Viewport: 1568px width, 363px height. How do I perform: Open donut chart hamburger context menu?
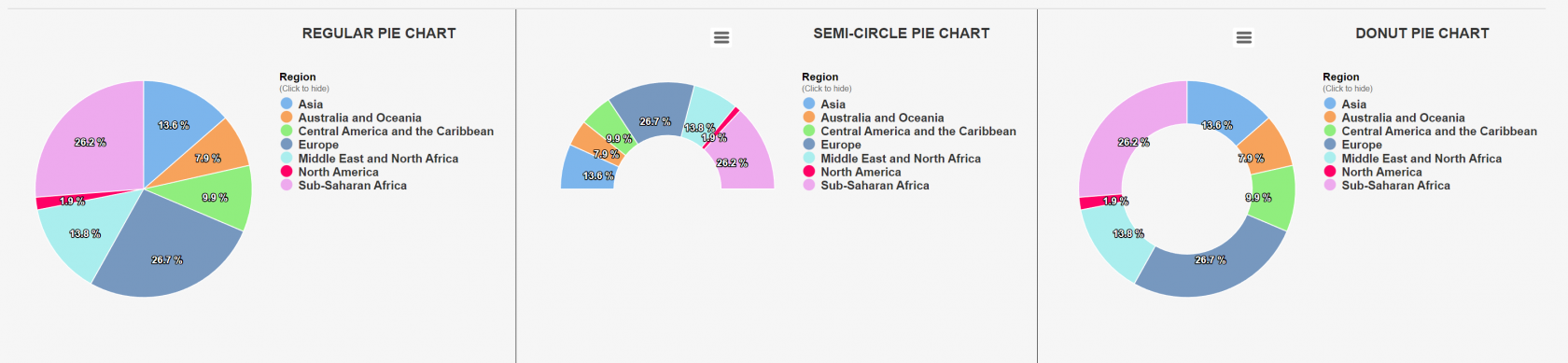1243,37
